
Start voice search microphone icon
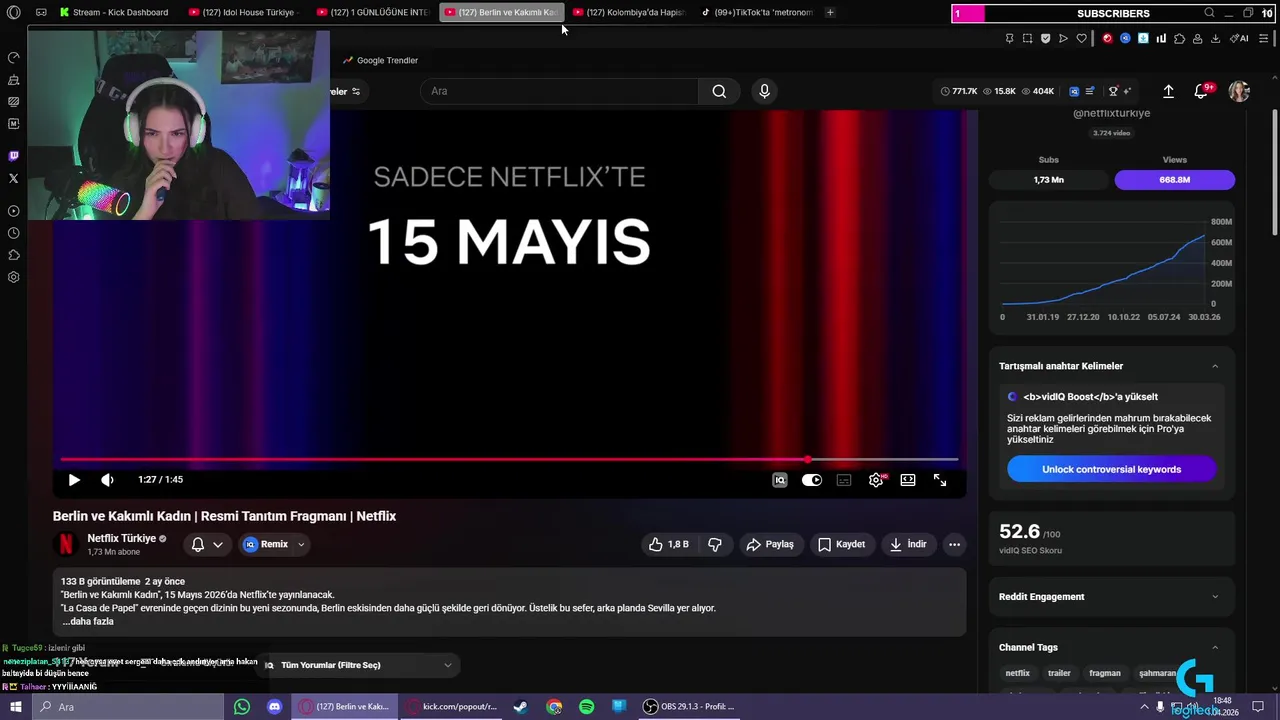coord(764,91)
